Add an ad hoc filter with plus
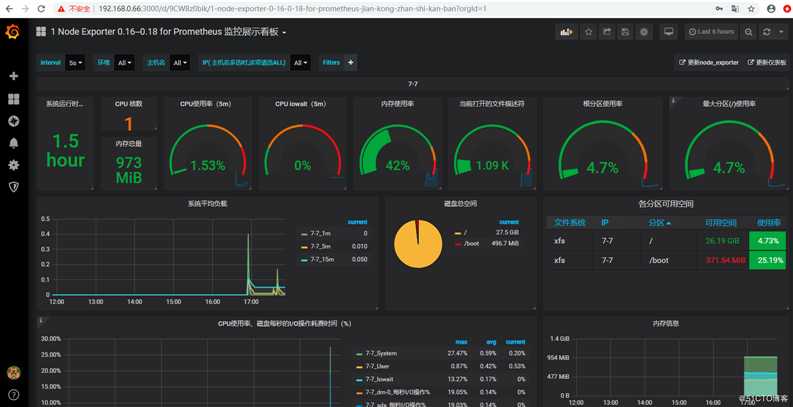 350,63
